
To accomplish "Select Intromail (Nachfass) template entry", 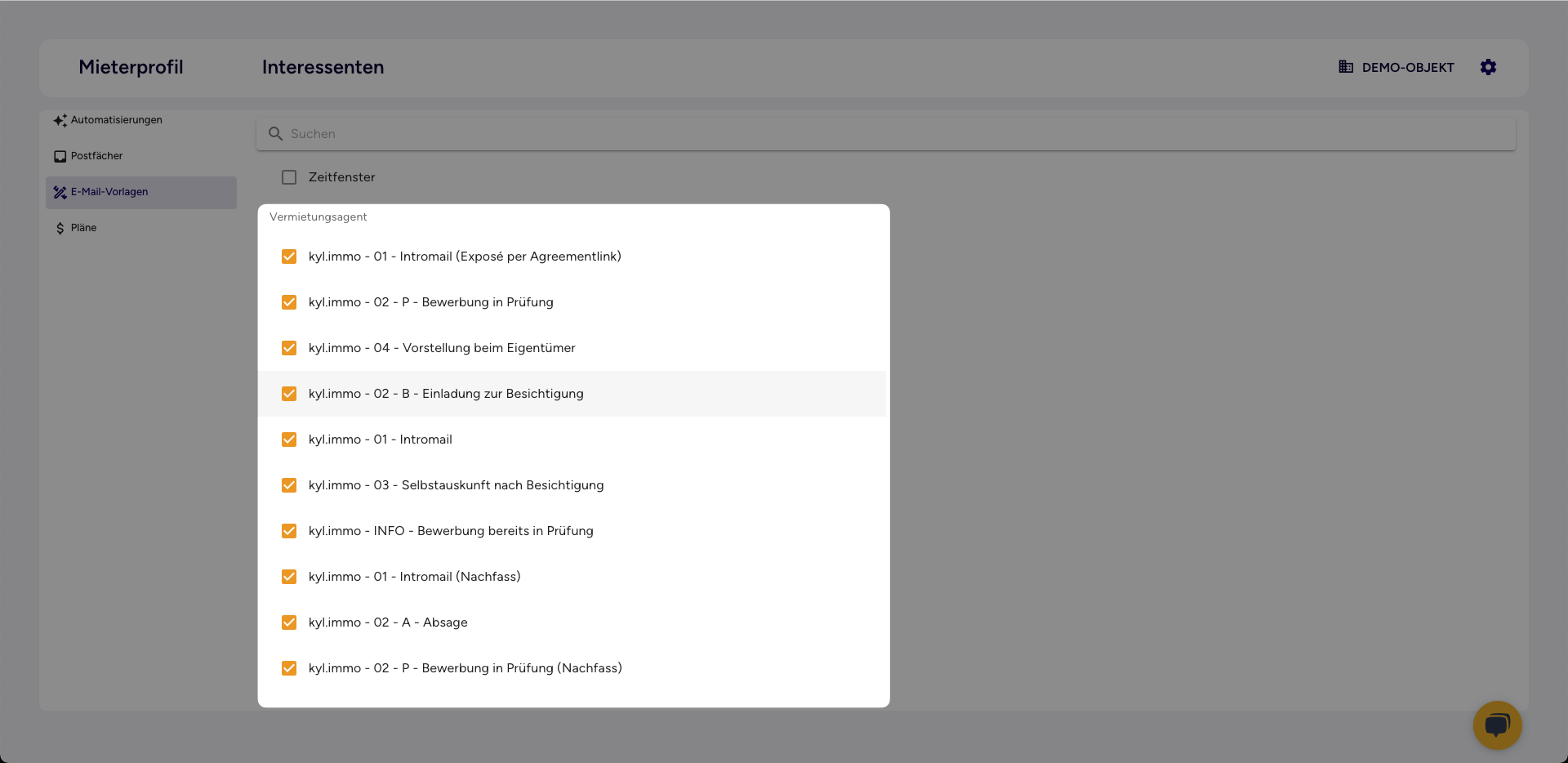I will (414, 577).
